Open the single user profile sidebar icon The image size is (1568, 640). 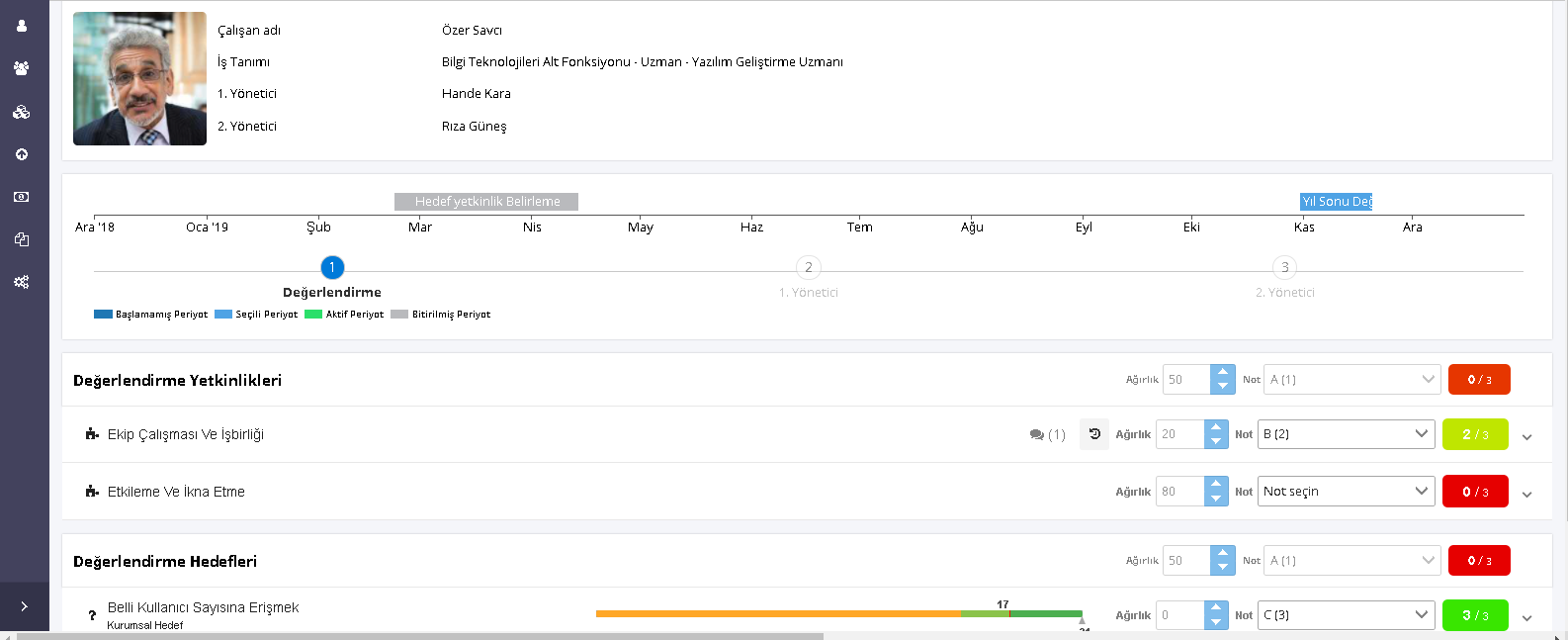click(x=22, y=26)
